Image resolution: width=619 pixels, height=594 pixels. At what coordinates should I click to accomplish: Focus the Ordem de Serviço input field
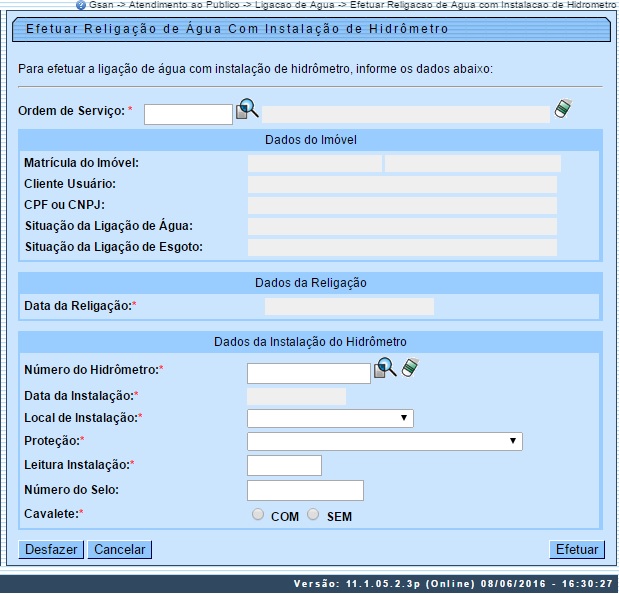coord(188,114)
